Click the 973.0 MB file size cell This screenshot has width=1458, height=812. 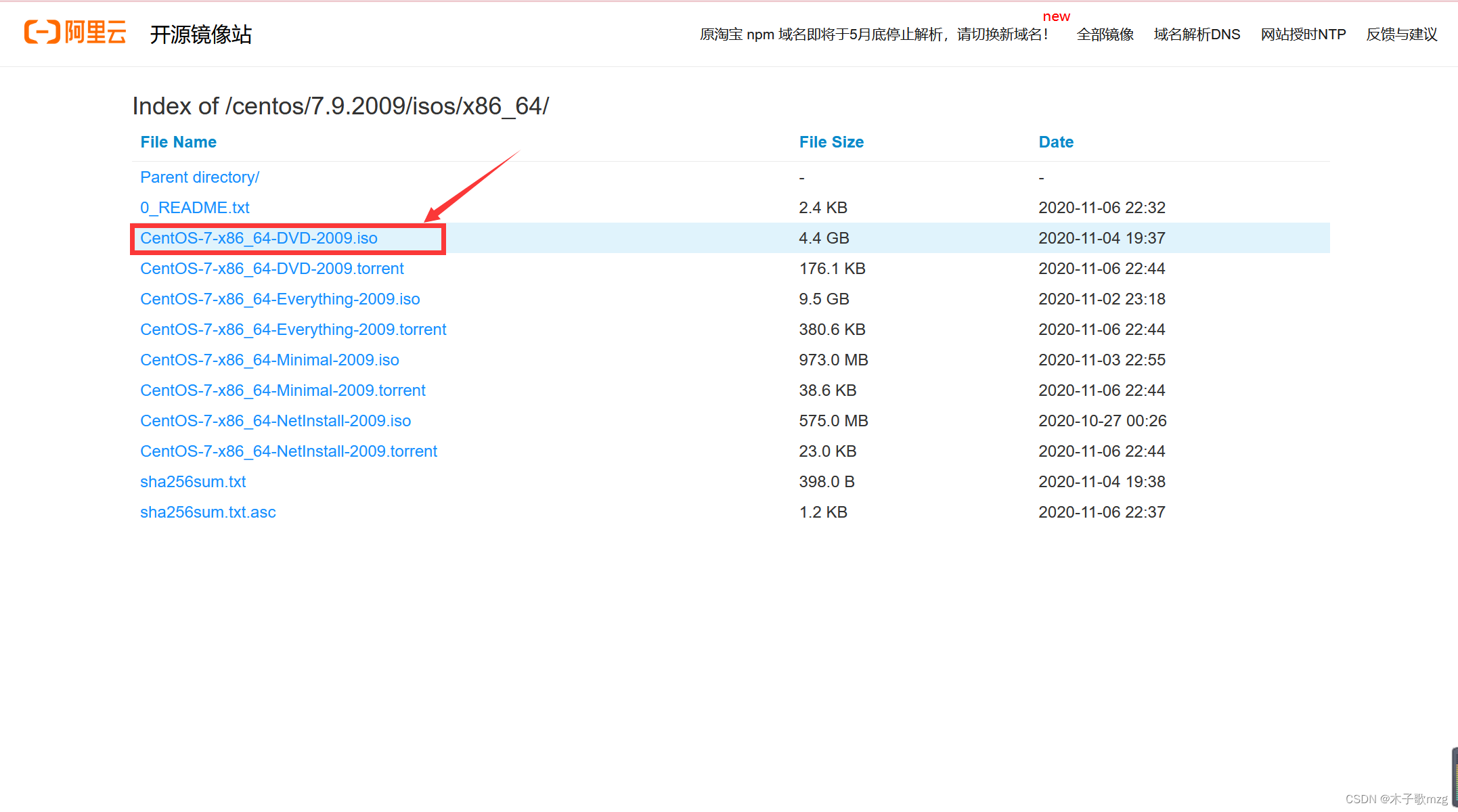tap(833, 360)
